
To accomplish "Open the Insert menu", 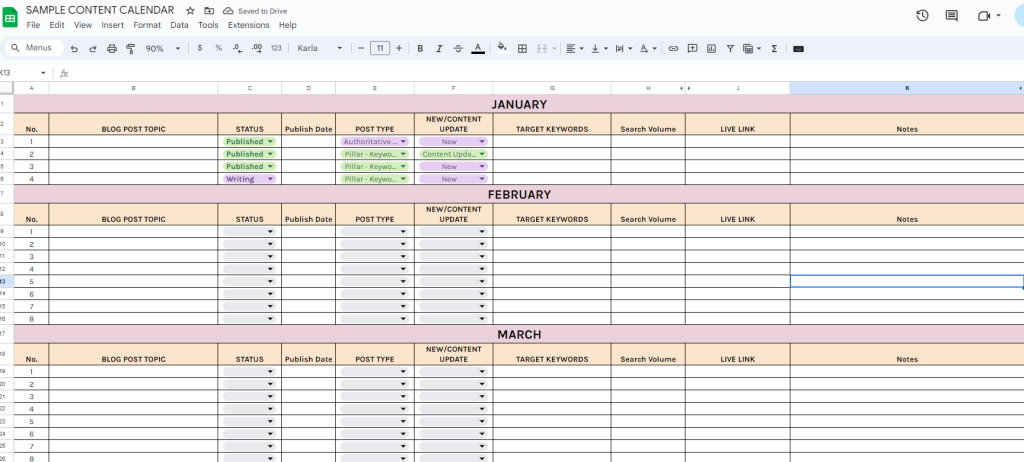I will click(x=112, y=25).
